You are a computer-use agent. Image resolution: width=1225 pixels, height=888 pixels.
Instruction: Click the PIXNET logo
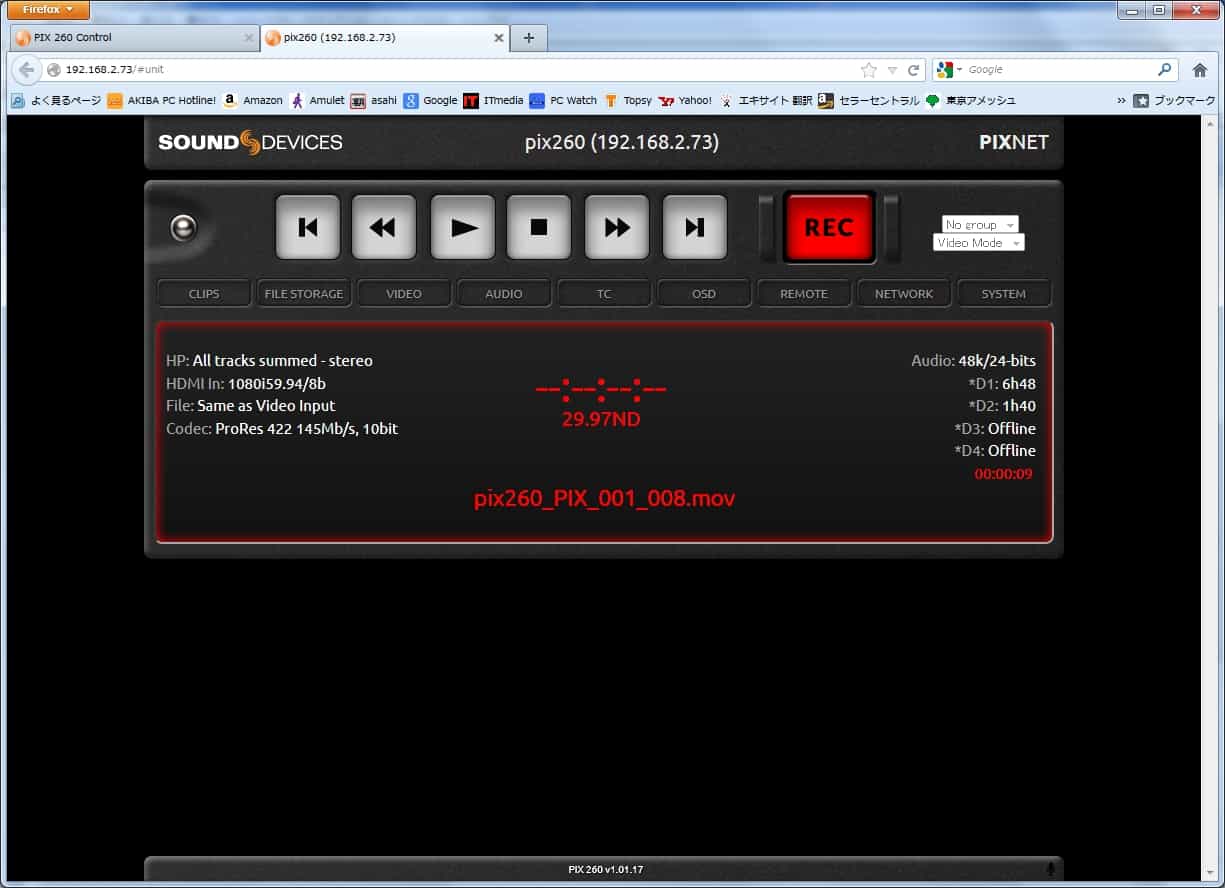[1014, 142]
